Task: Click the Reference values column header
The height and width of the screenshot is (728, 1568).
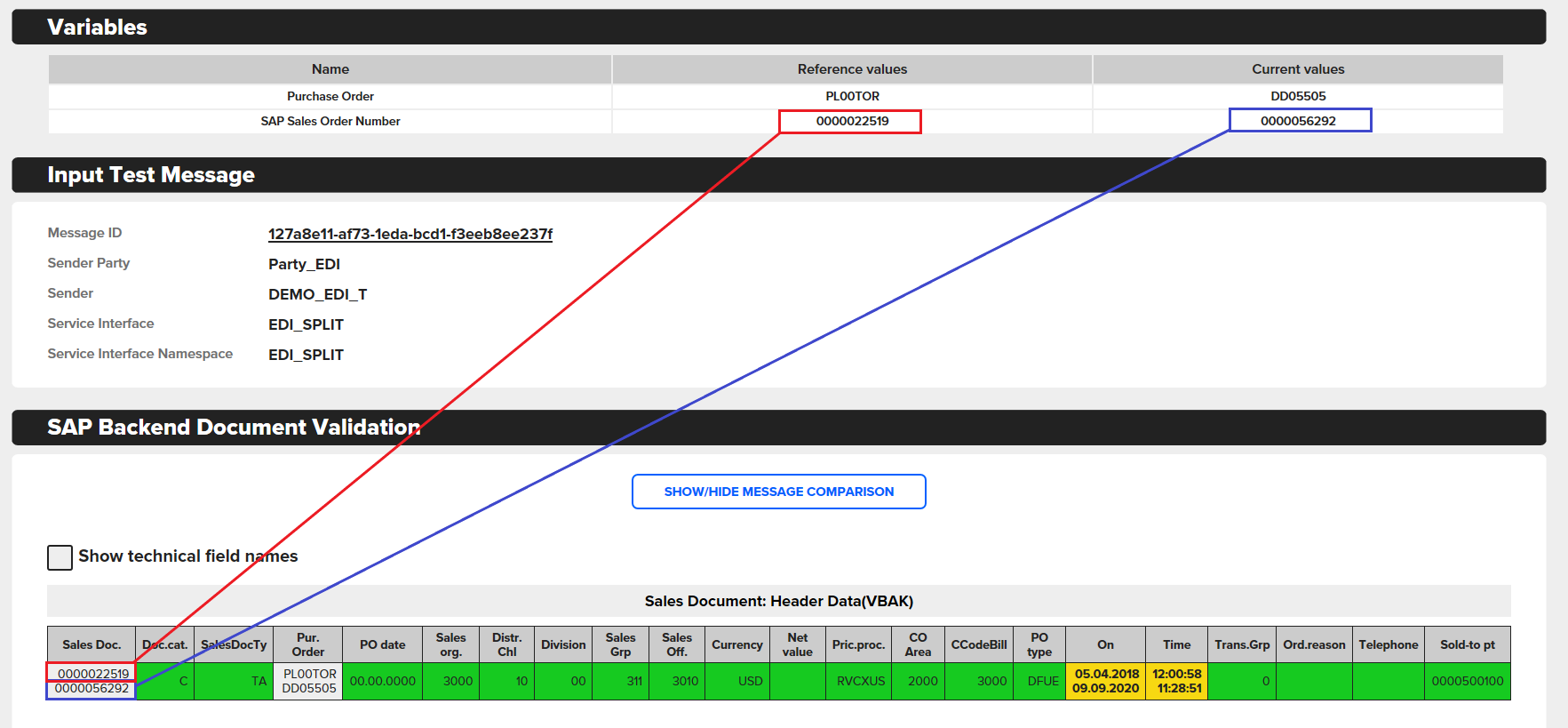Action: [x=851, y=69]
